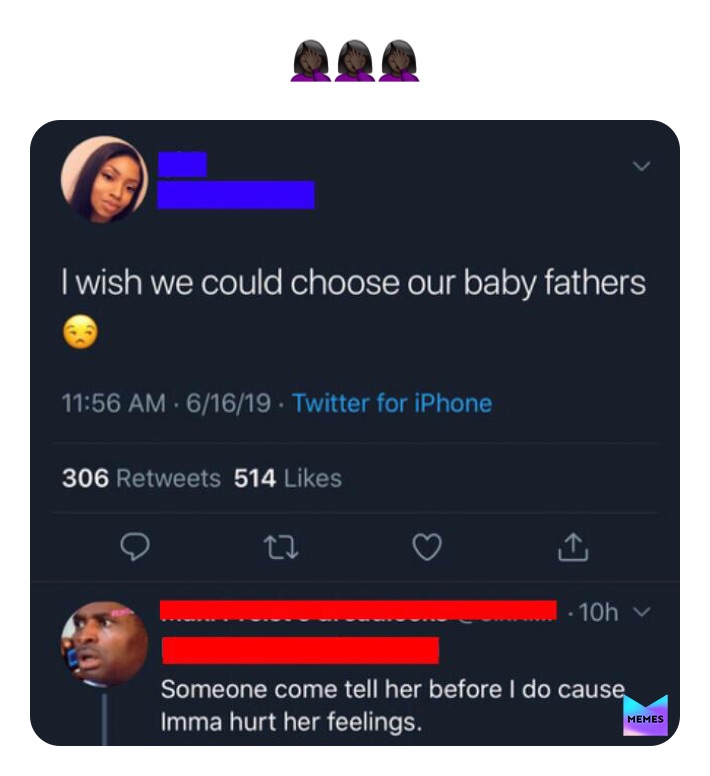Screen dimensions: 710x776
Task: Open the tweet author's profile picture
Action: click(104, 179)
